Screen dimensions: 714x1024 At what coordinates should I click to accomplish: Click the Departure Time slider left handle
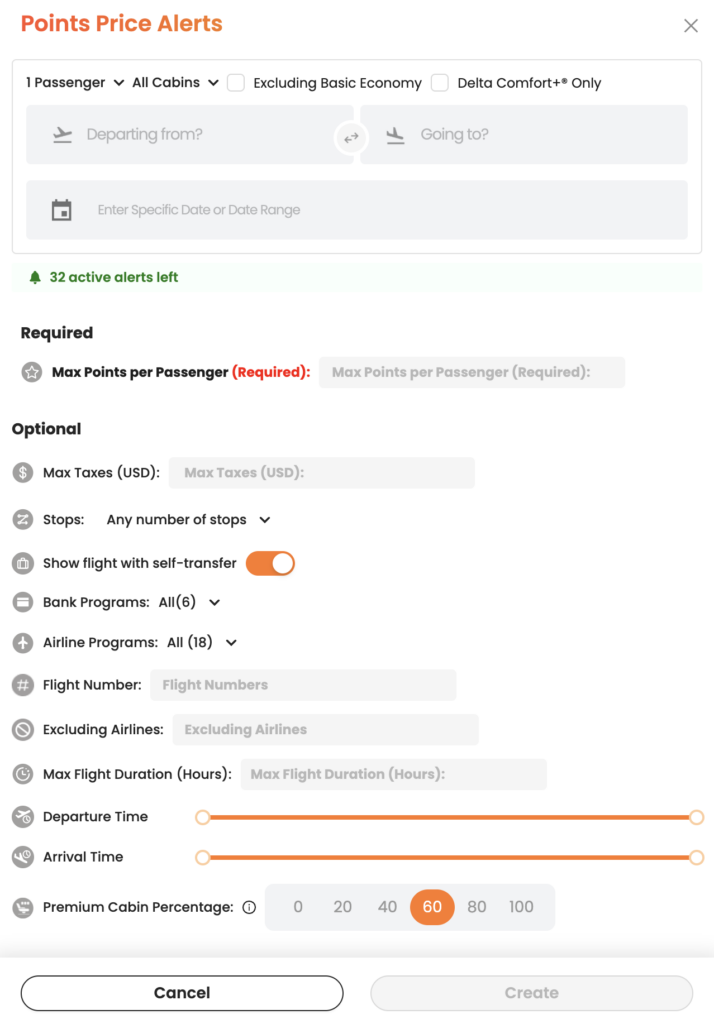point(203,817)
